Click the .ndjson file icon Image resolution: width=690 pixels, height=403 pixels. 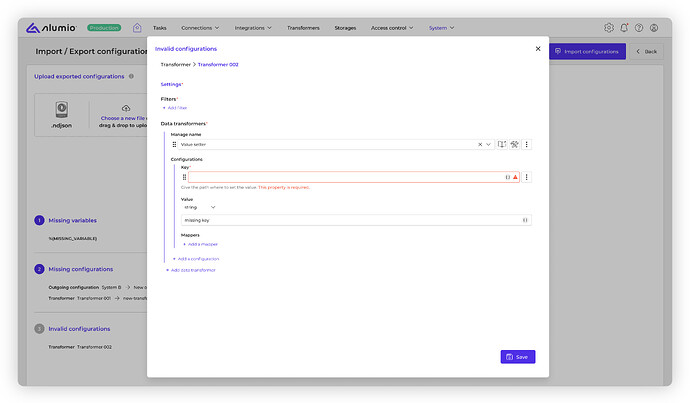point(62,109)
